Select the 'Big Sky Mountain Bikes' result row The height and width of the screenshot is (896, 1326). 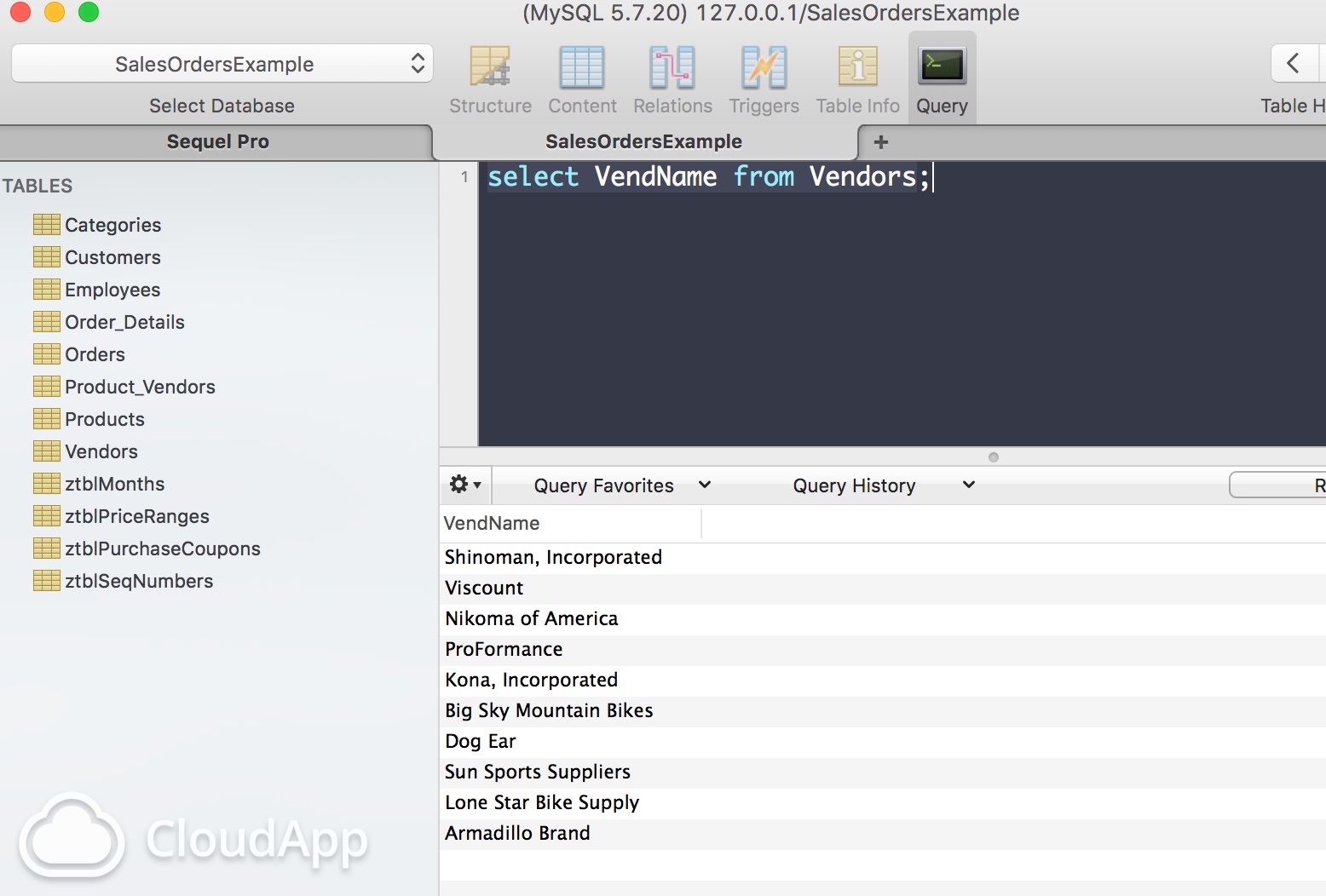pos(883,711)
